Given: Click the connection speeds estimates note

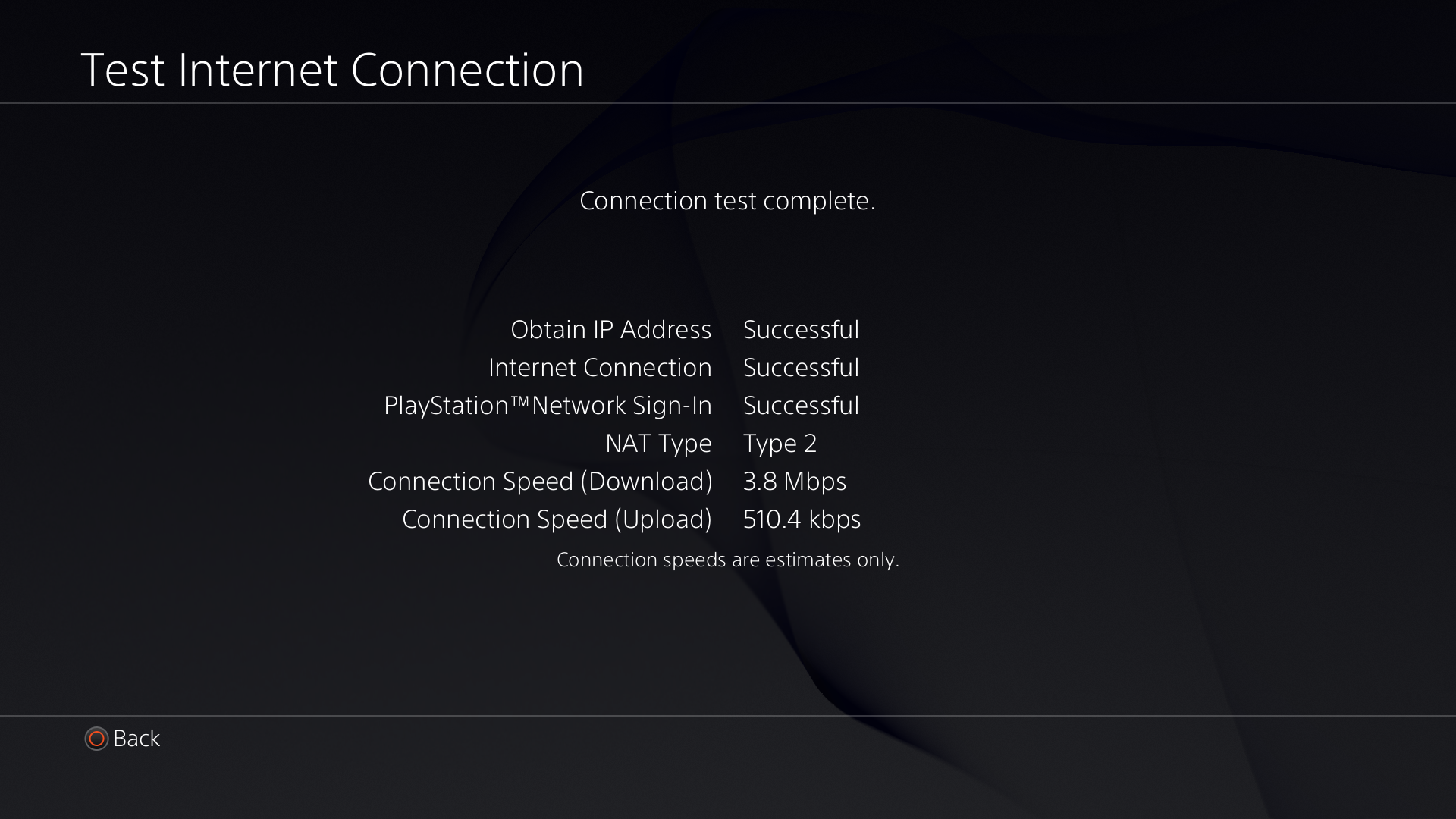Looking at the screenshot, I should click(x=727, y=560).
